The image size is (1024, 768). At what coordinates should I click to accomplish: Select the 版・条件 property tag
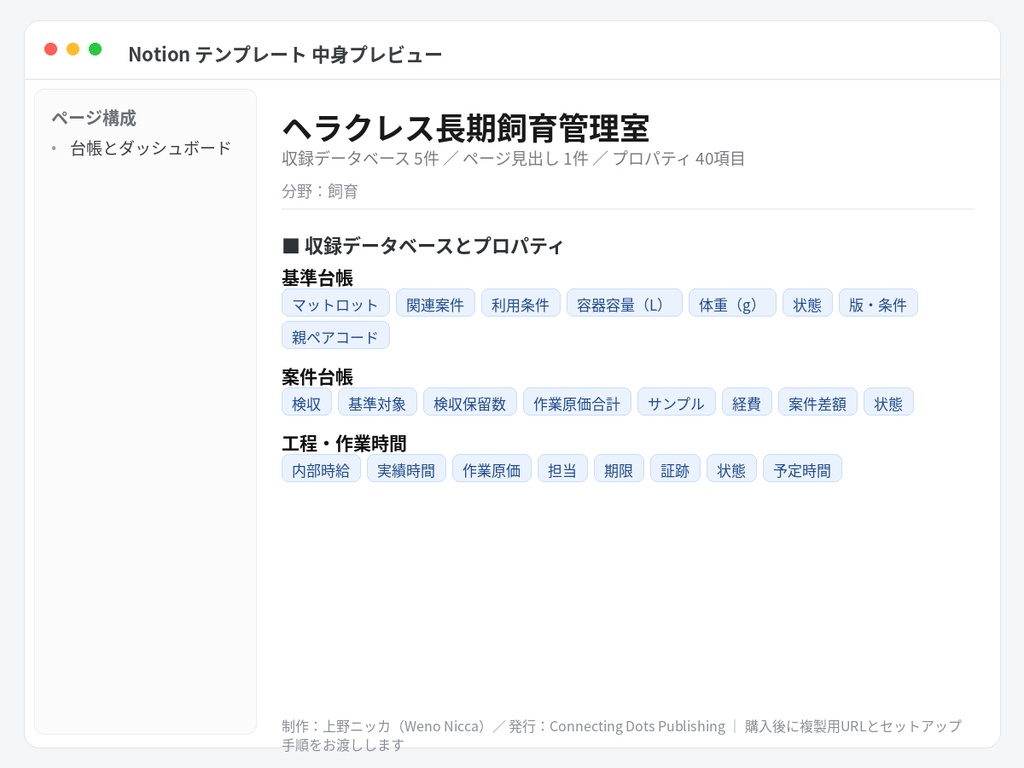click(878, 303)
